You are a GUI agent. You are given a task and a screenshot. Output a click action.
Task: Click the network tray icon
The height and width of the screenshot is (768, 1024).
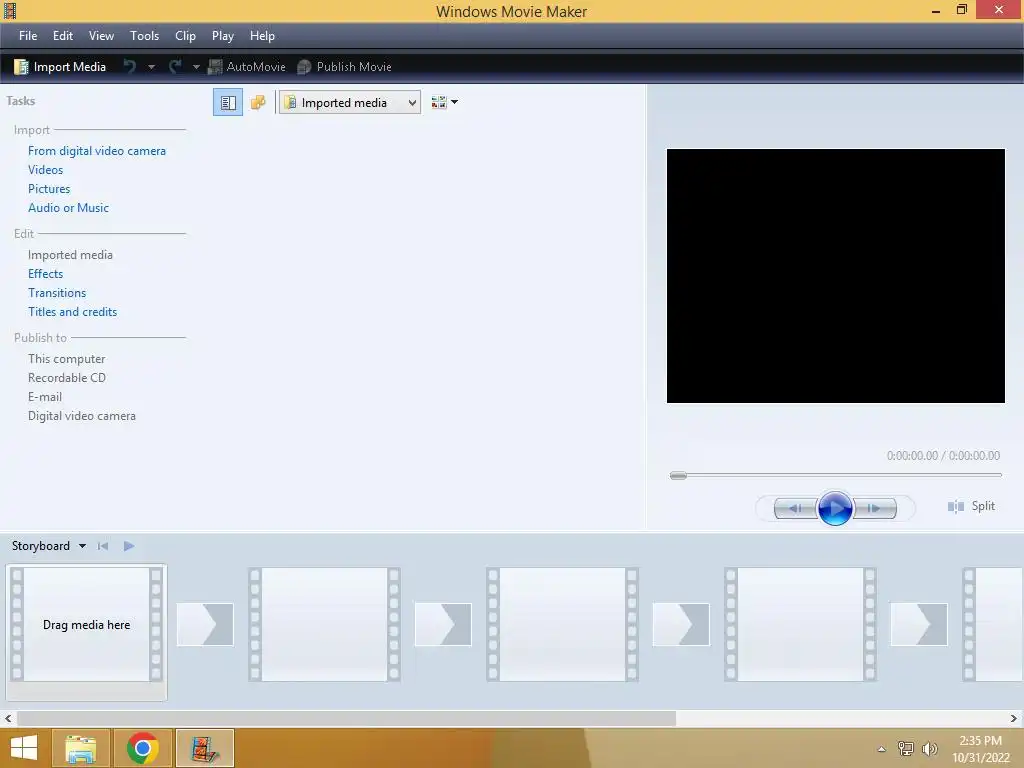coord(906,748)
